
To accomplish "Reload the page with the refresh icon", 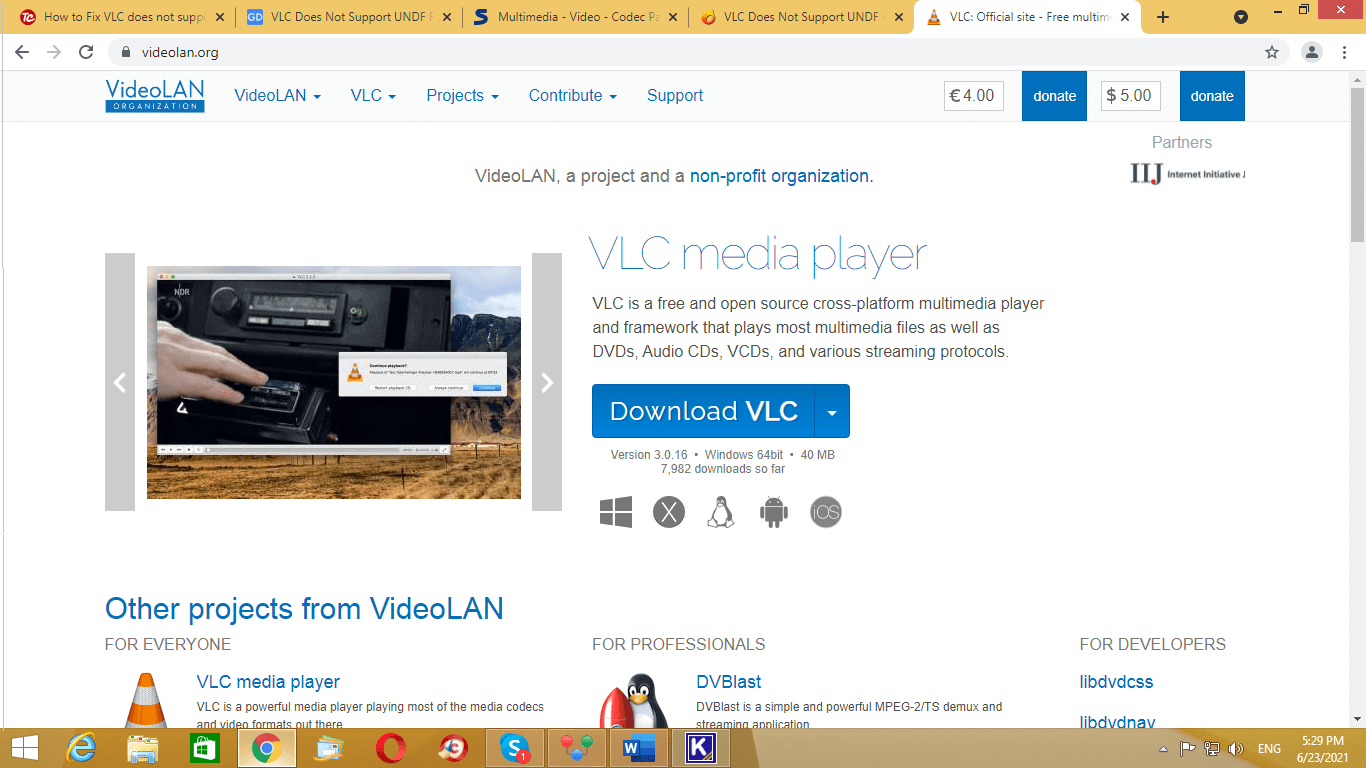I will 86,52.
